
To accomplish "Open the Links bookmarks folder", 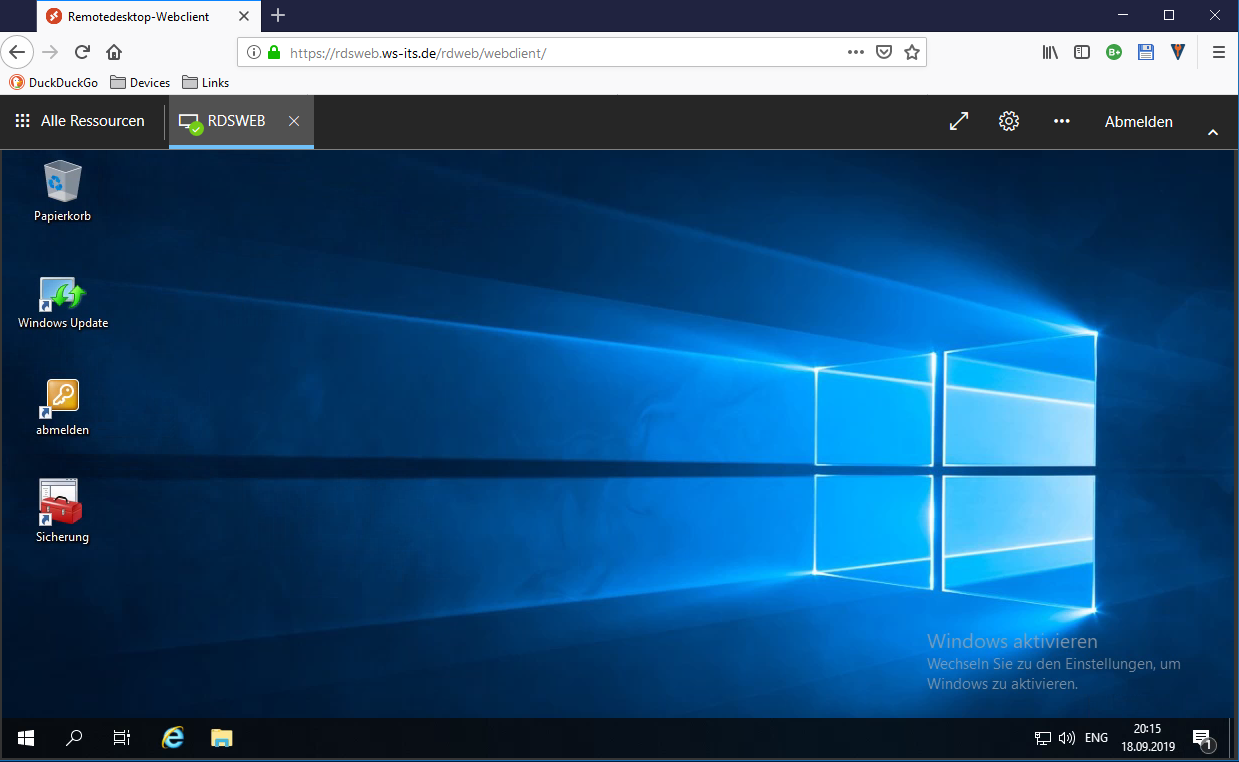I will click(x=206, y=83).
